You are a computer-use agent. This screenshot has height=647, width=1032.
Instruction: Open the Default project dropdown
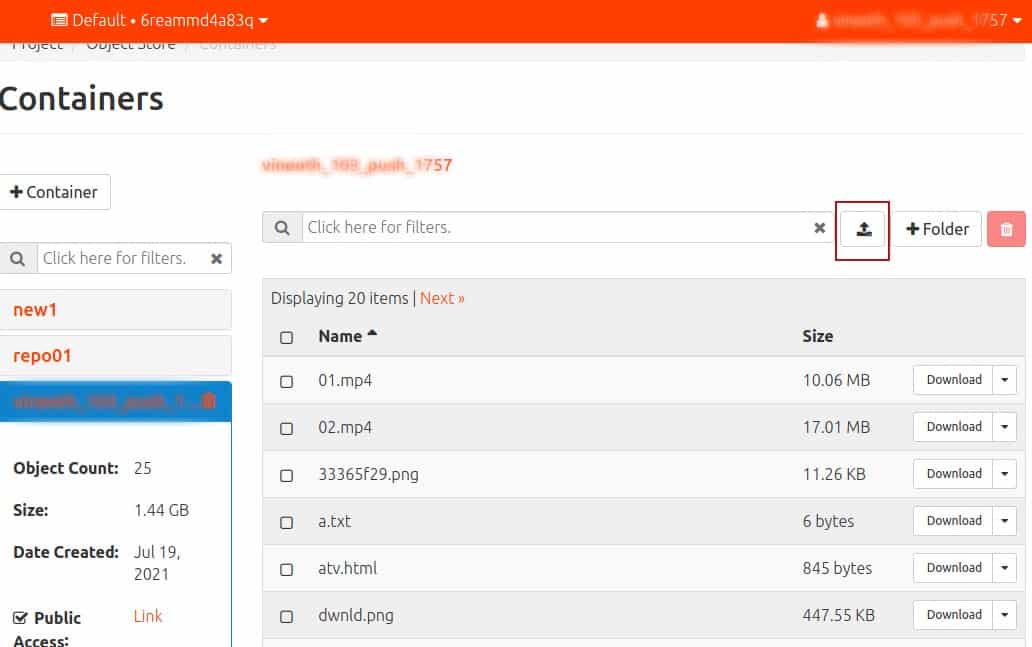pos(159,20)
